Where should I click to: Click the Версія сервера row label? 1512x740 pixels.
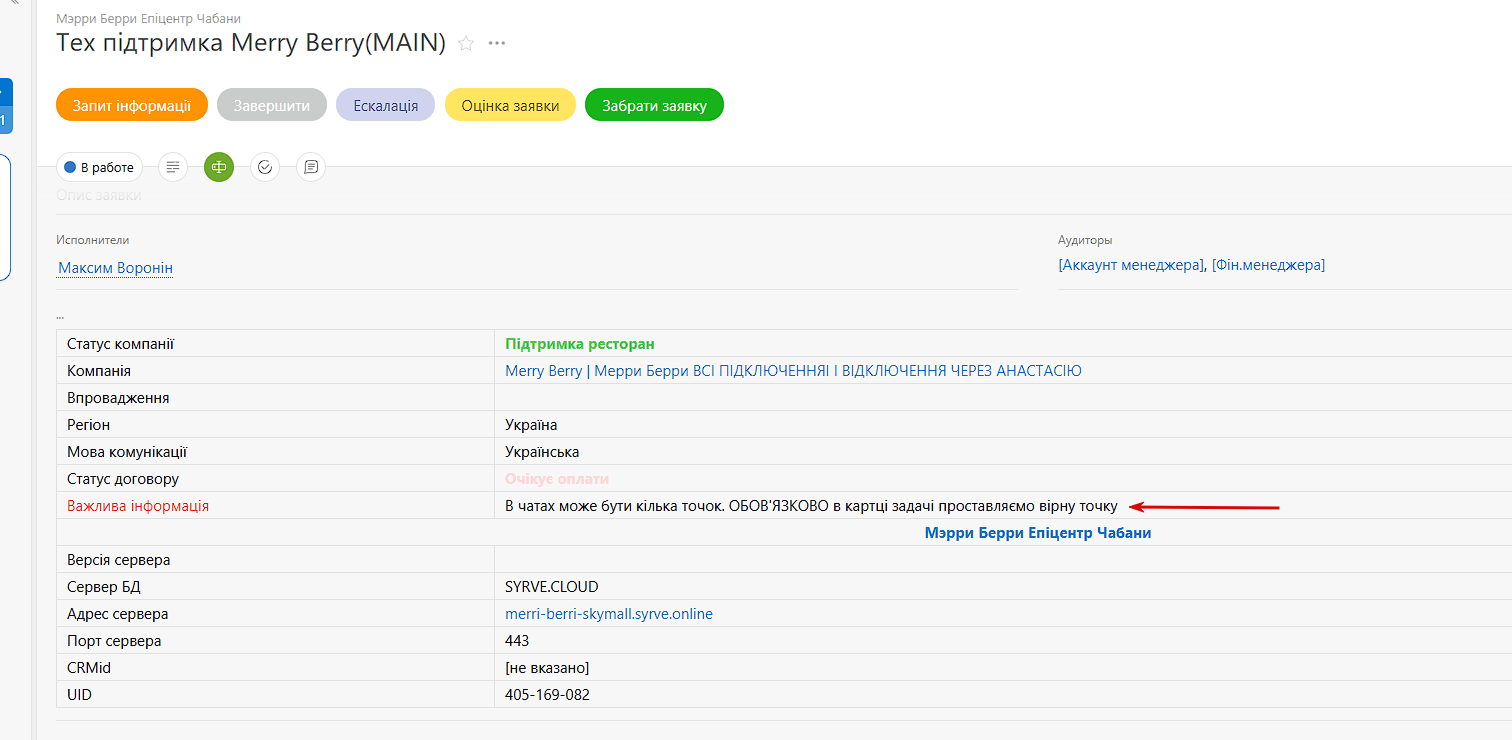[119, 560]
